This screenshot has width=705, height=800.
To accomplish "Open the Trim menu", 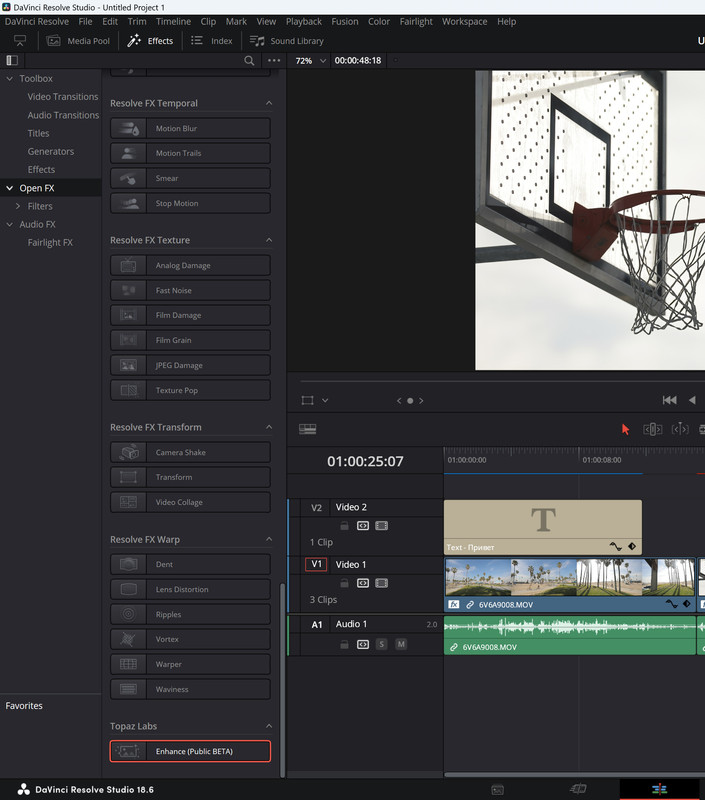I will click(x=137, y=21).
